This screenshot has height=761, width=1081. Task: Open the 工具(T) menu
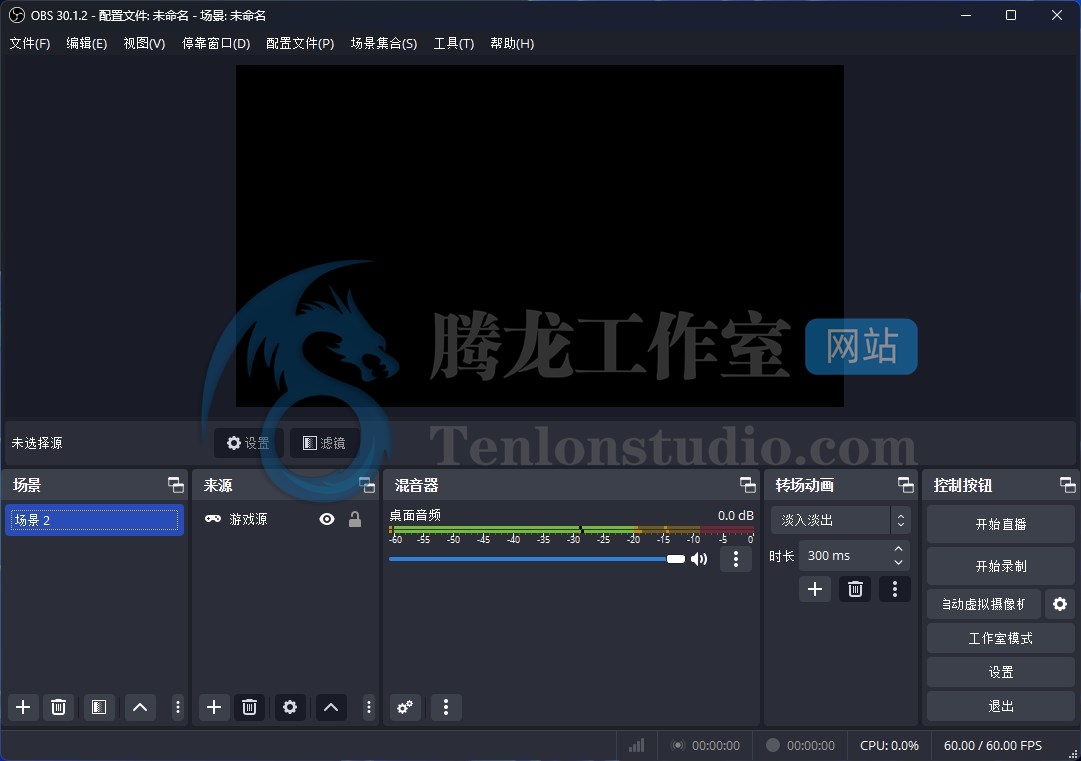pyautogui.click(x=454, y=43)
